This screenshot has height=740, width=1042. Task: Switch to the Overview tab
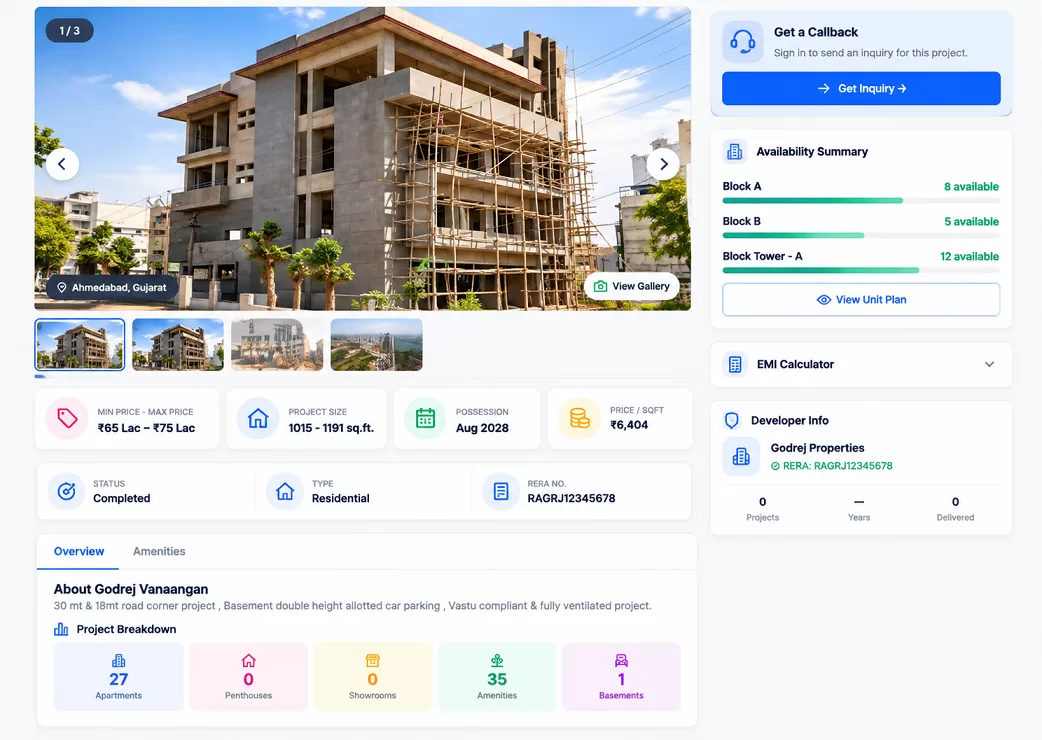click(78, 551)
